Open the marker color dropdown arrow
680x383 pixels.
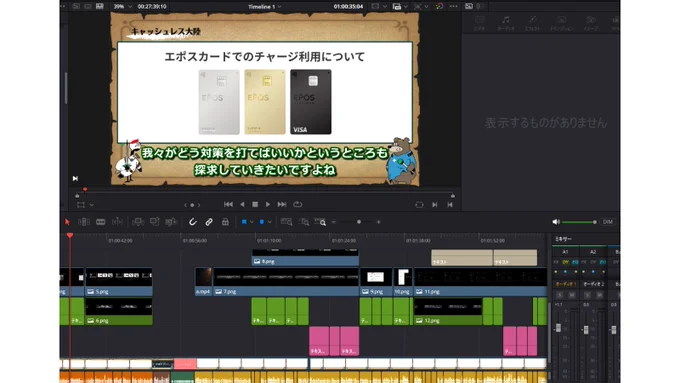point(269,222)
